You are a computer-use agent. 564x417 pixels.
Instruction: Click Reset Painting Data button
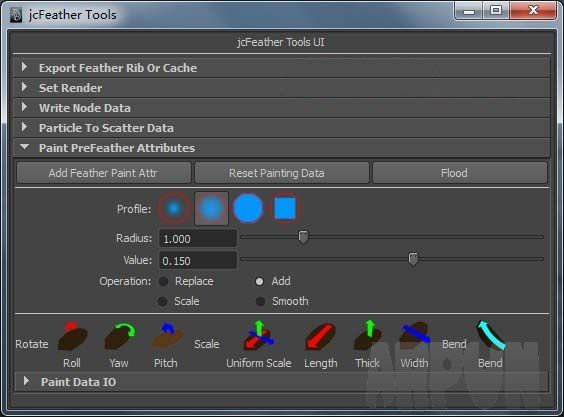[282, 173]
